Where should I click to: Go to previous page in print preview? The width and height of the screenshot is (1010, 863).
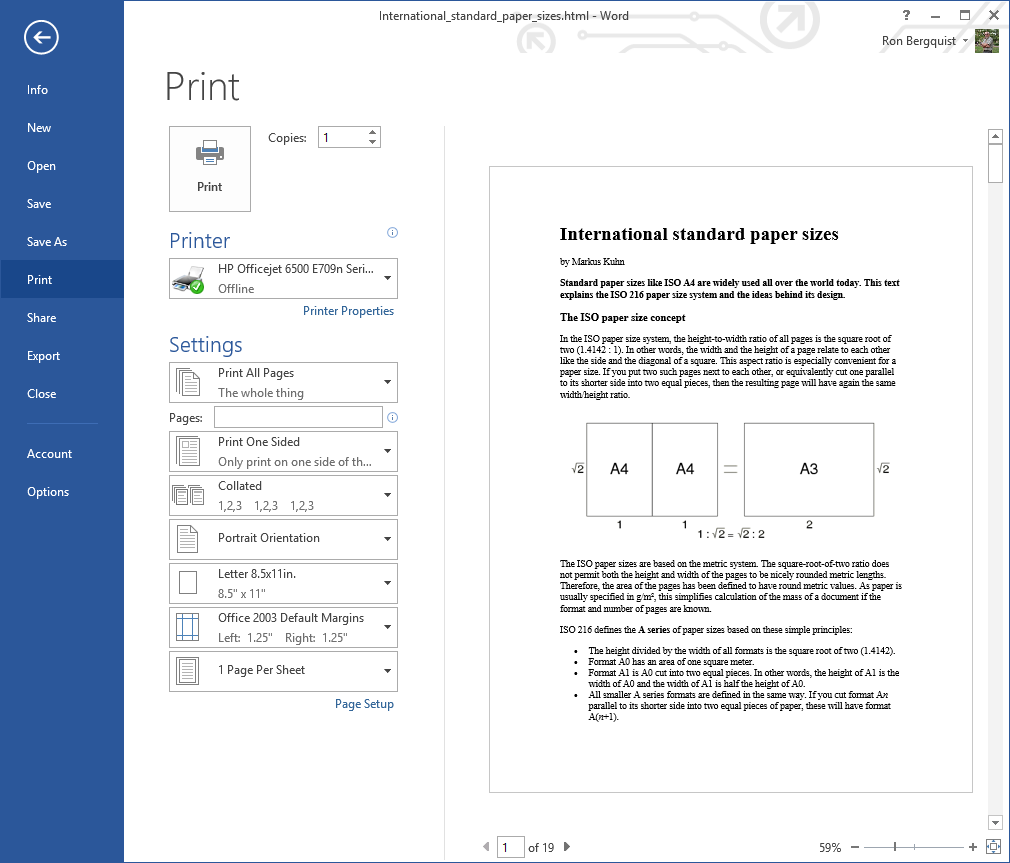coord(487,847)
